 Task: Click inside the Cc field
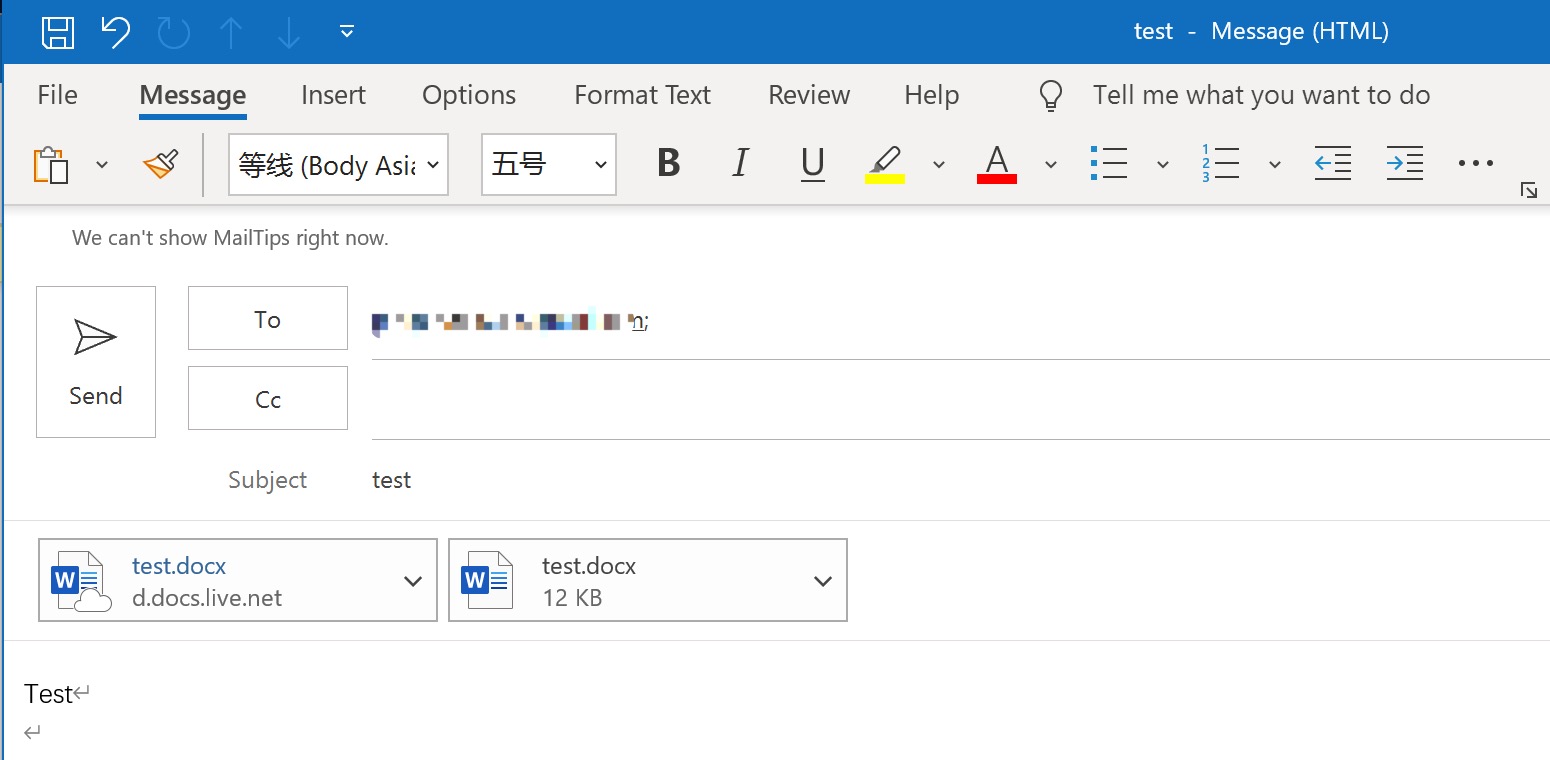coord(960,402)
